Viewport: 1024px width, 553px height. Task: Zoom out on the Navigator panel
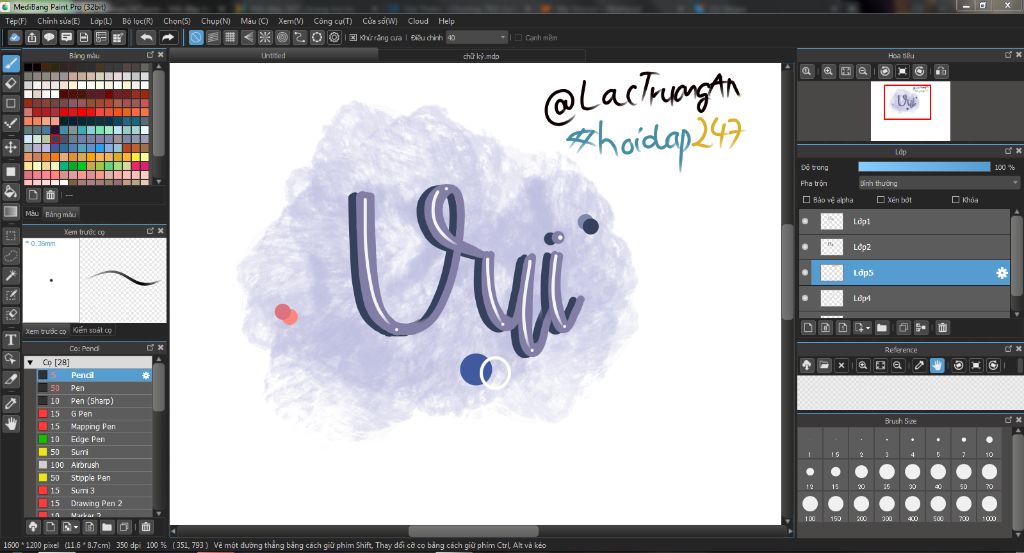863,71
